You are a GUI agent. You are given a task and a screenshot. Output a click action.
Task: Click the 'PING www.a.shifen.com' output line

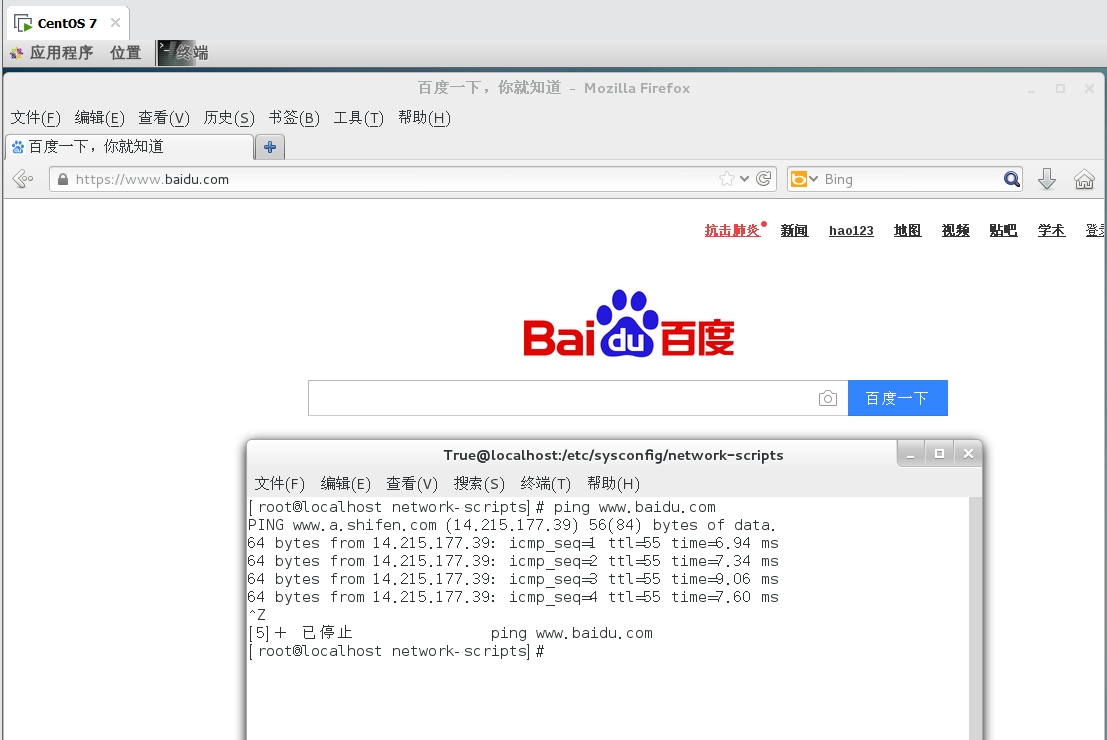[x=511, y=525]
